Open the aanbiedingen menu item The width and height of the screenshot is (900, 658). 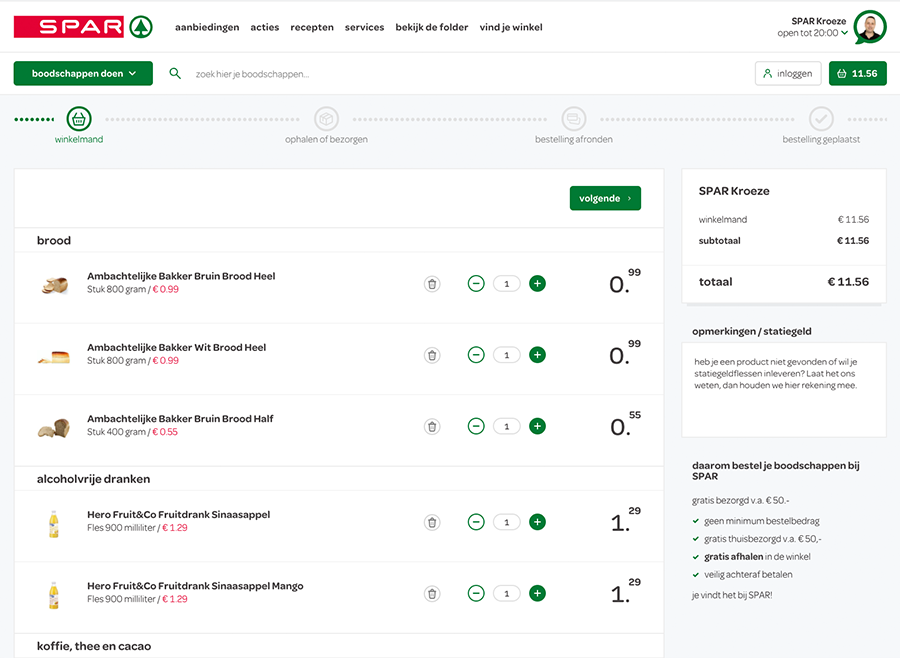[207, 27]
